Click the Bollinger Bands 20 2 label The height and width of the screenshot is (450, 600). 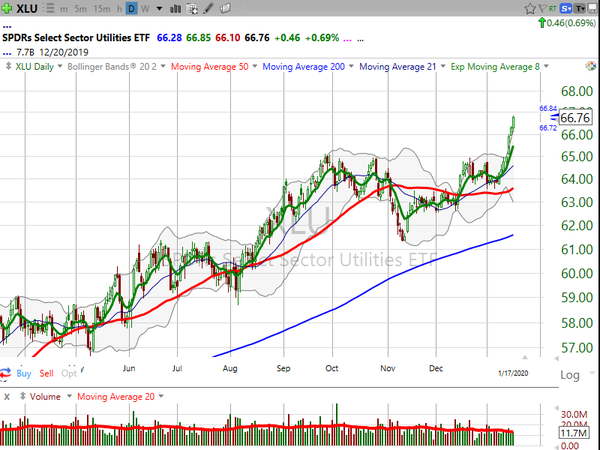(x=112, y=67)
